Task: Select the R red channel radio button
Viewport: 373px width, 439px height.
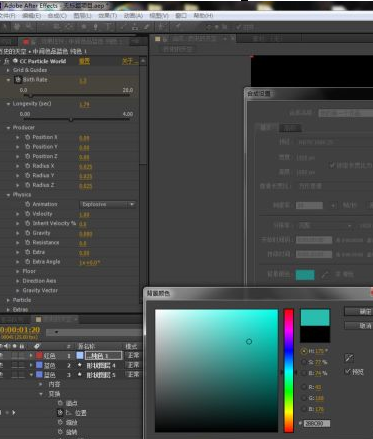Action: [x=304, y=387]
